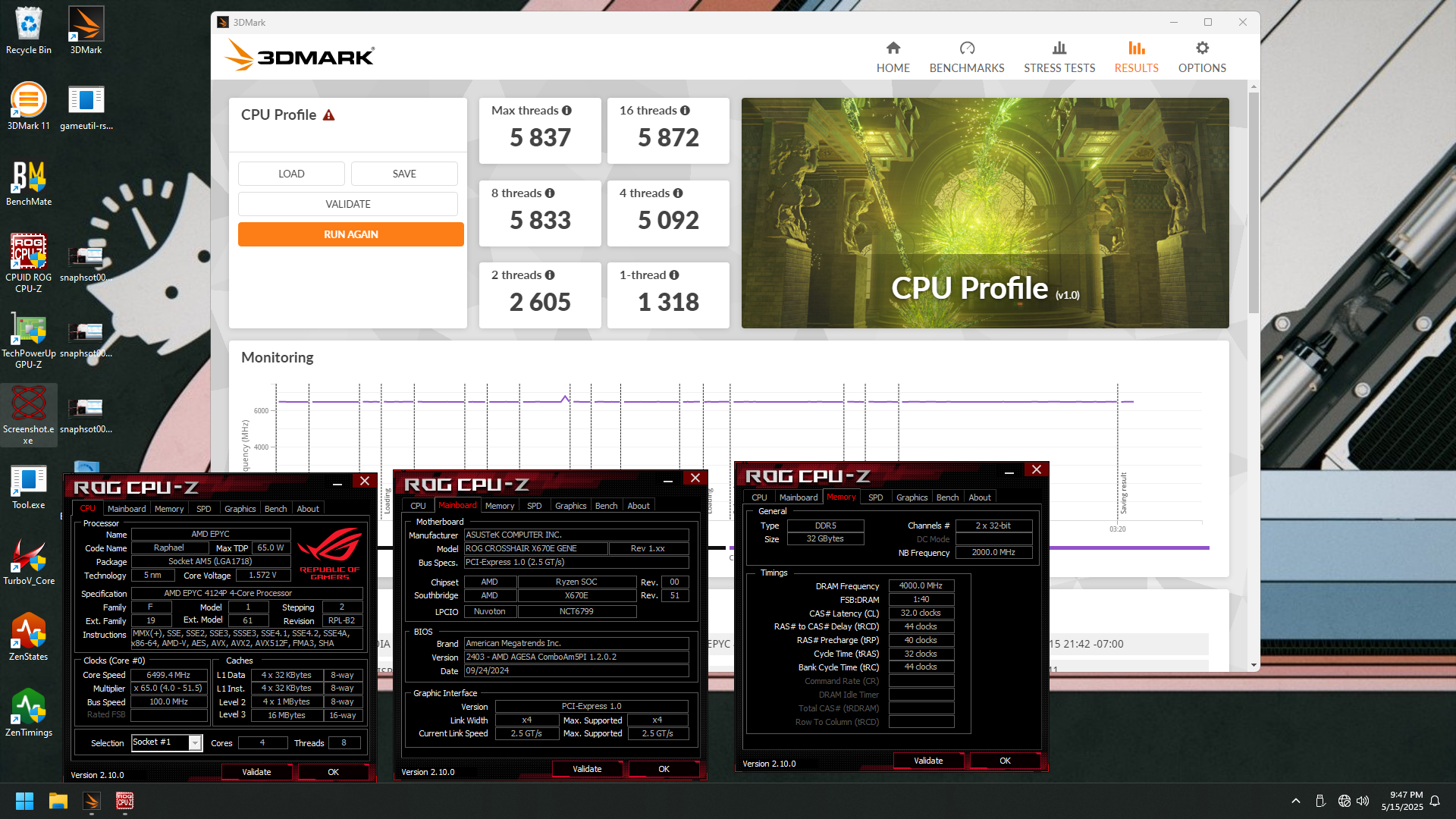This screenshot has width=1456, height=819.
Task: Open the notifications bell in the taskbar
Action: 1435,801
